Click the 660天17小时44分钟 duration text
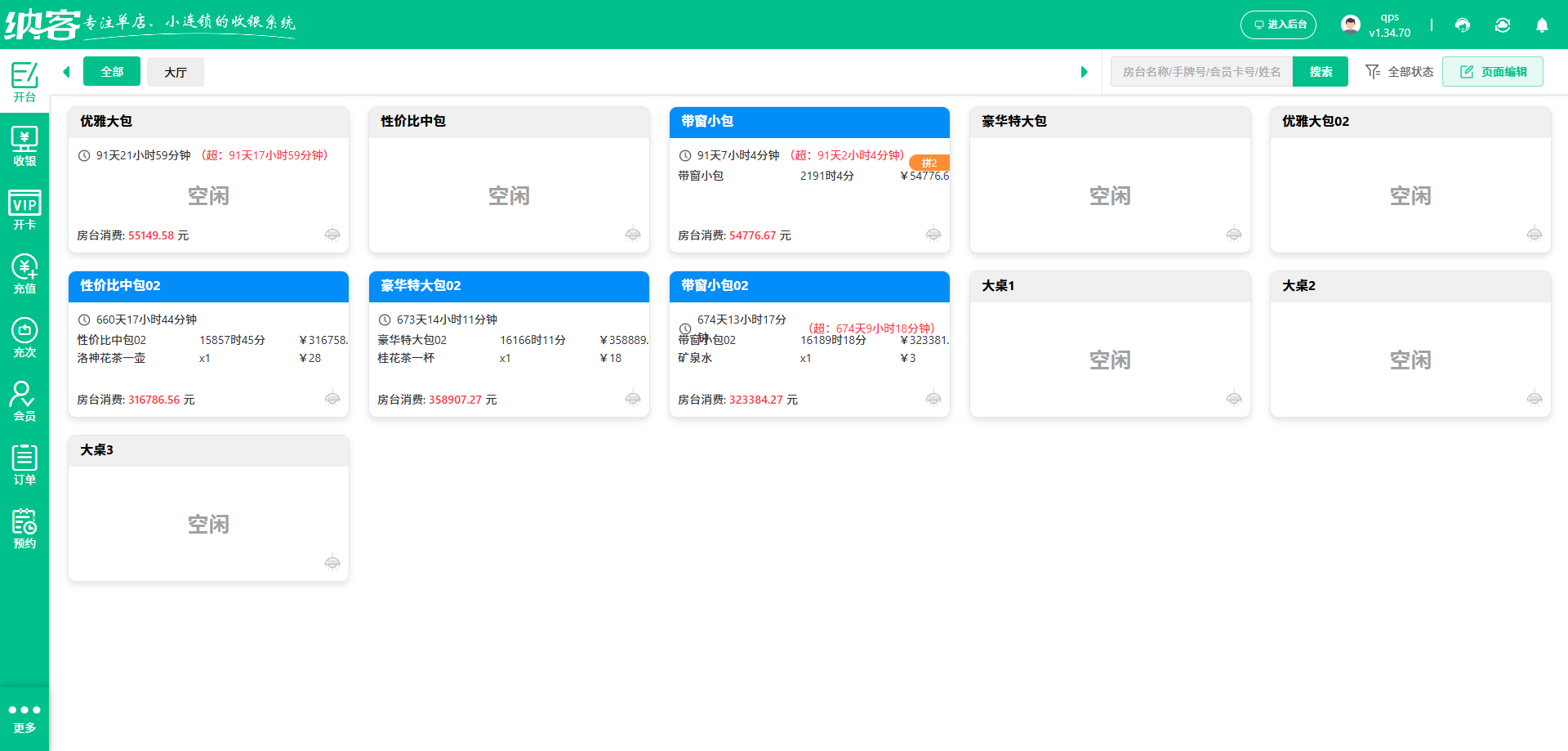This screenshot has width=1568, height=751. (146, 320)
